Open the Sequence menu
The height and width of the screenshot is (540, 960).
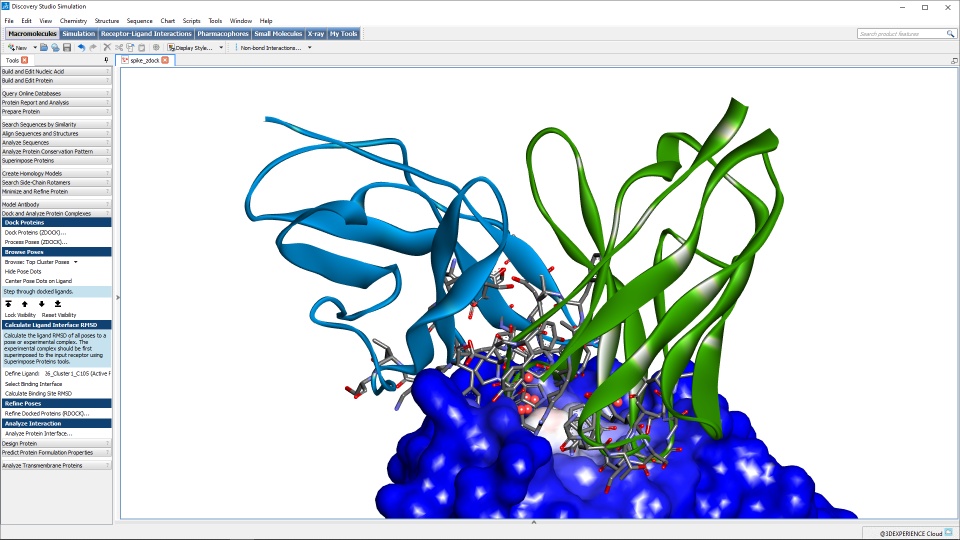140,21
